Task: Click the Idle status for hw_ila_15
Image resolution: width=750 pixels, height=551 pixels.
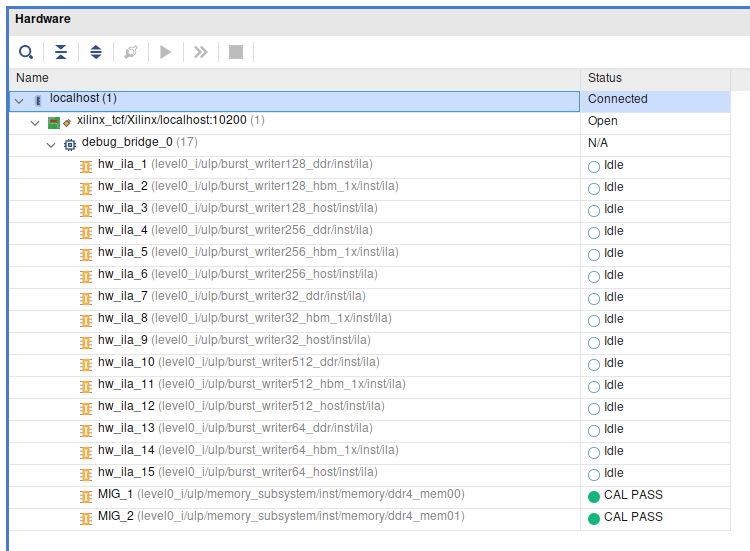Action: tap(606, 474)
